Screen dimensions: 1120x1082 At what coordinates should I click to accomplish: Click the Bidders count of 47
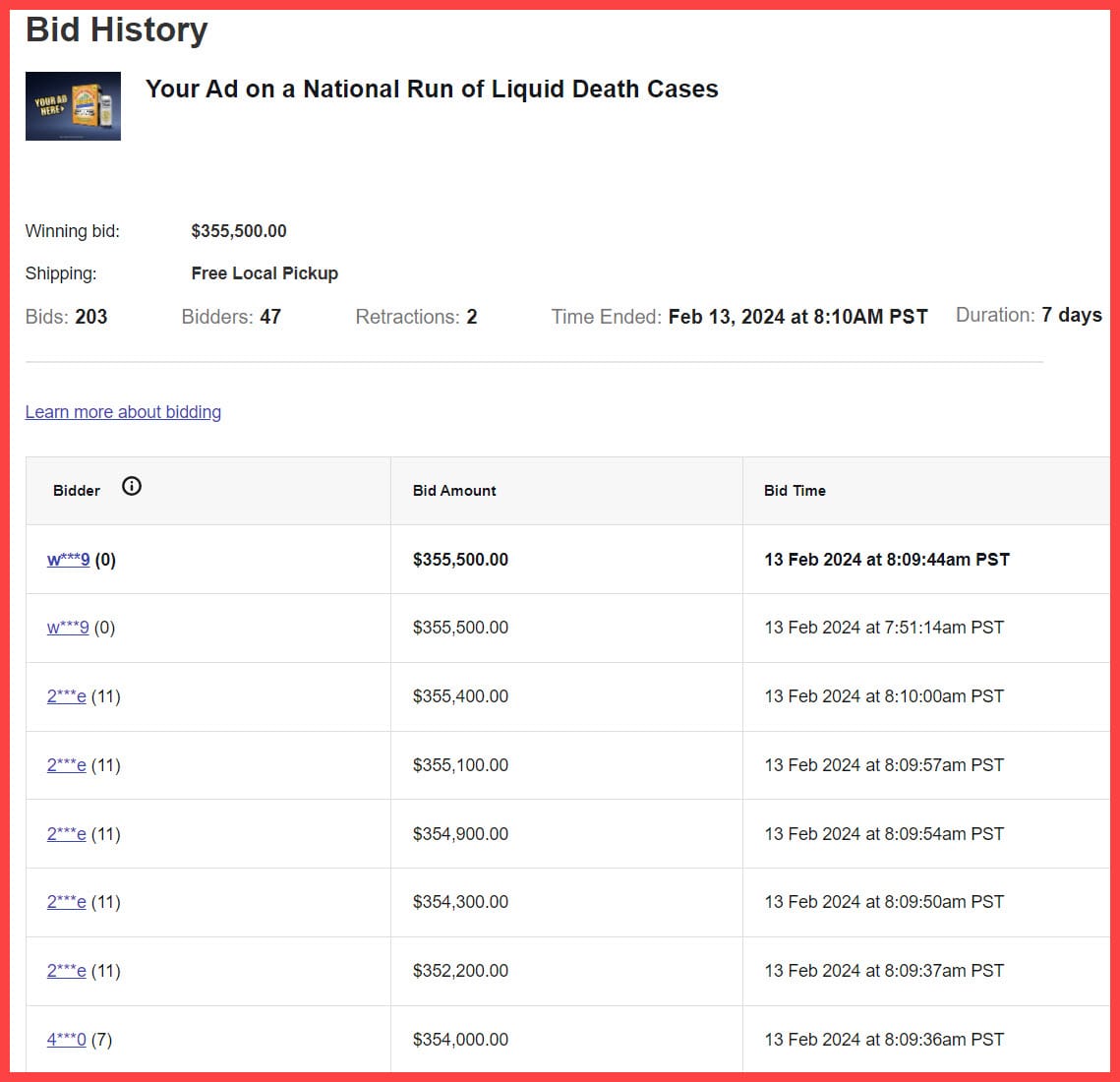[270, 317]
